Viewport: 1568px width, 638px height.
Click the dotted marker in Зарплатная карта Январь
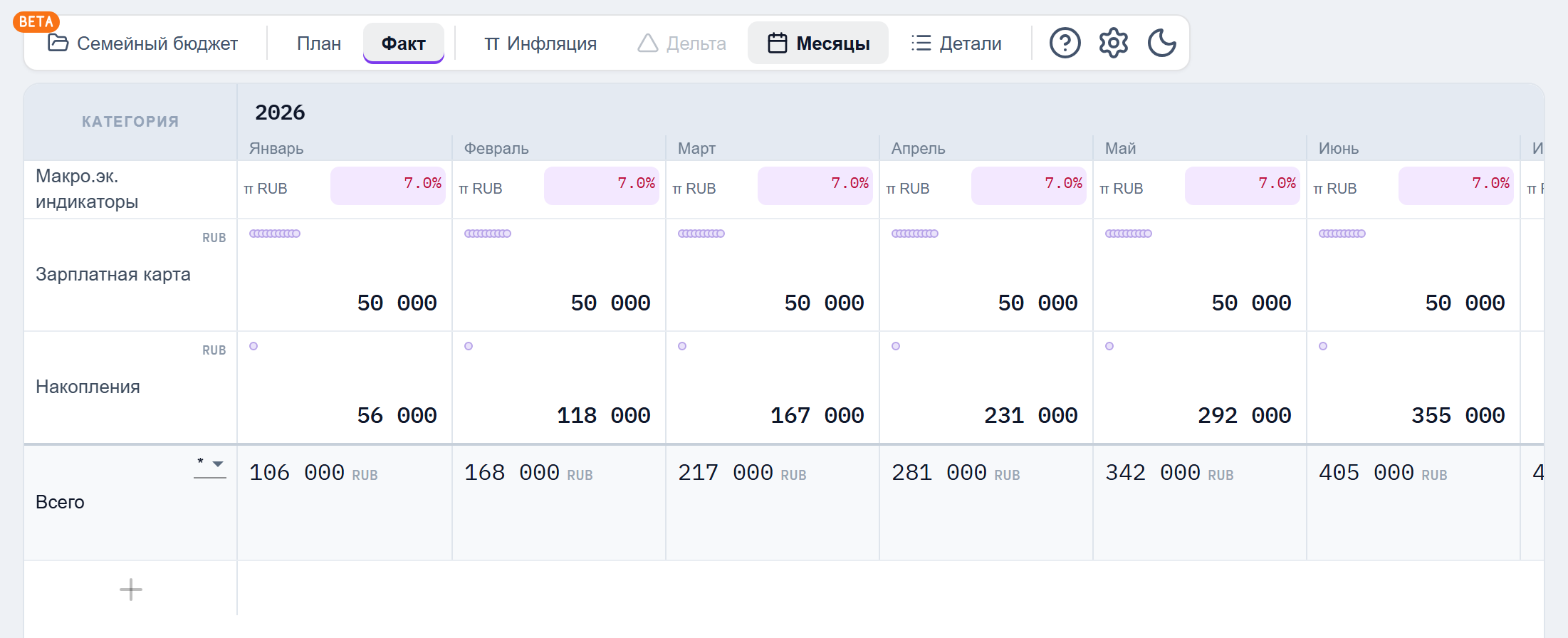275,234
